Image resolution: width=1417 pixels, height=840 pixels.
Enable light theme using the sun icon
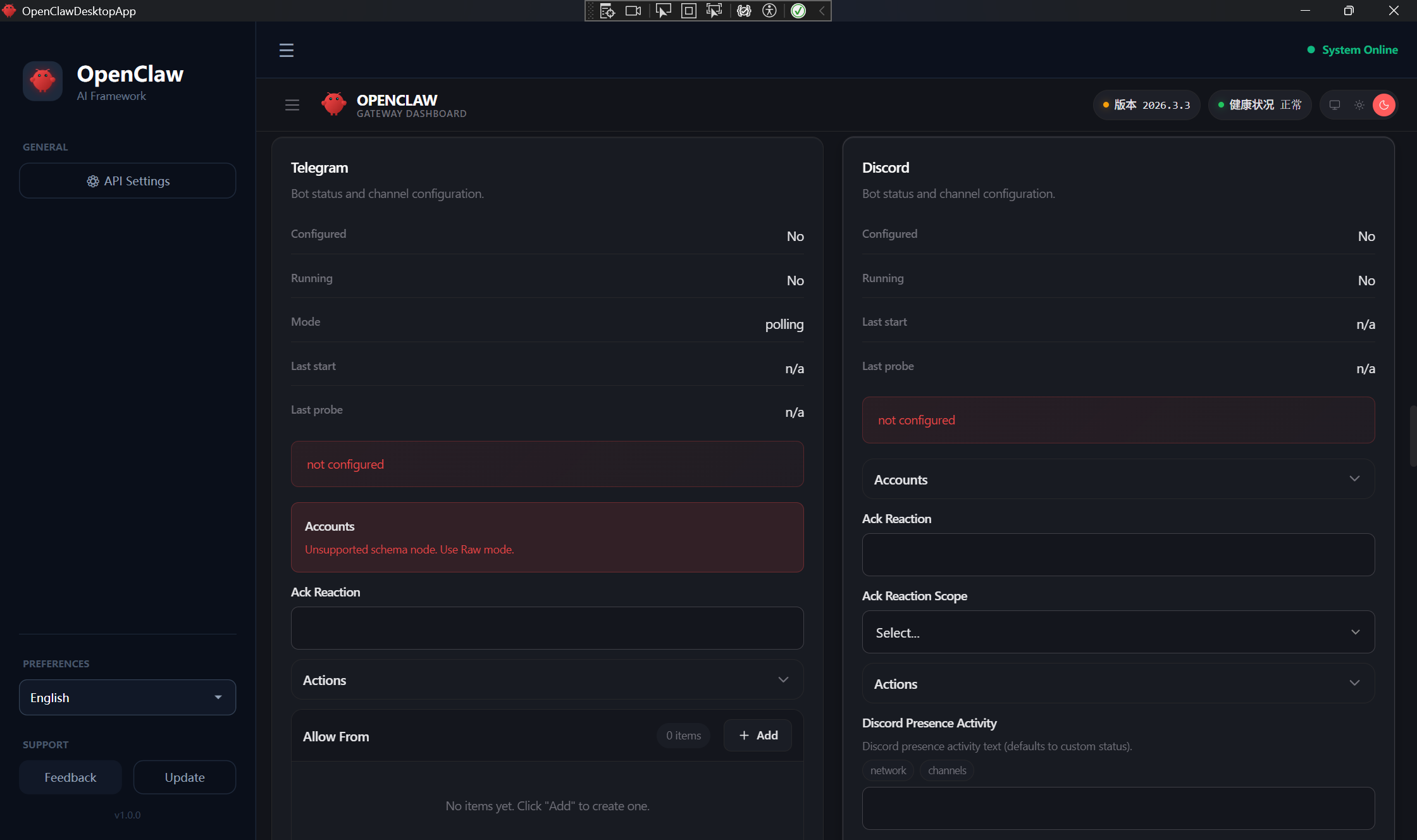pyautogui.click(x=1359, y=105)
